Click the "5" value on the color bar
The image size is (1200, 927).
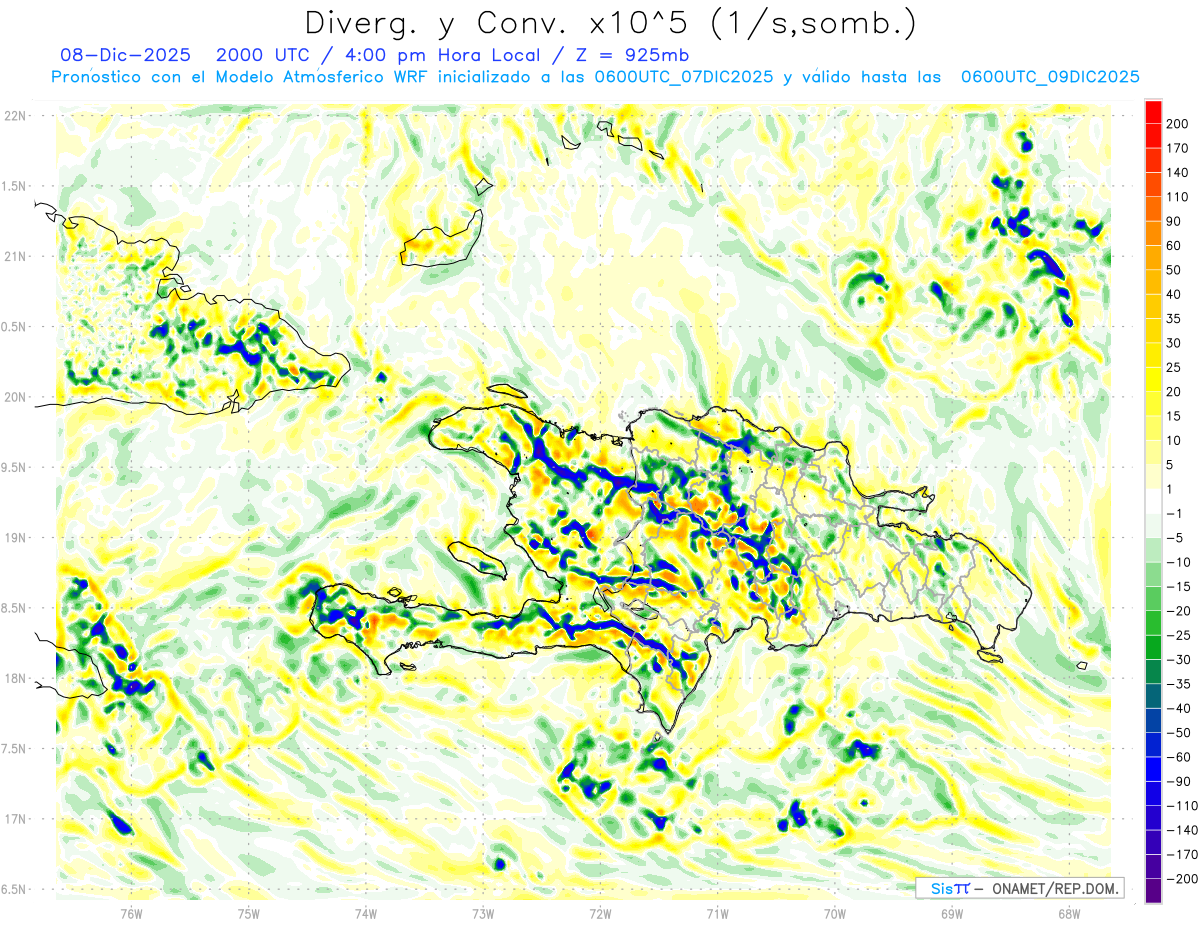1170,465
